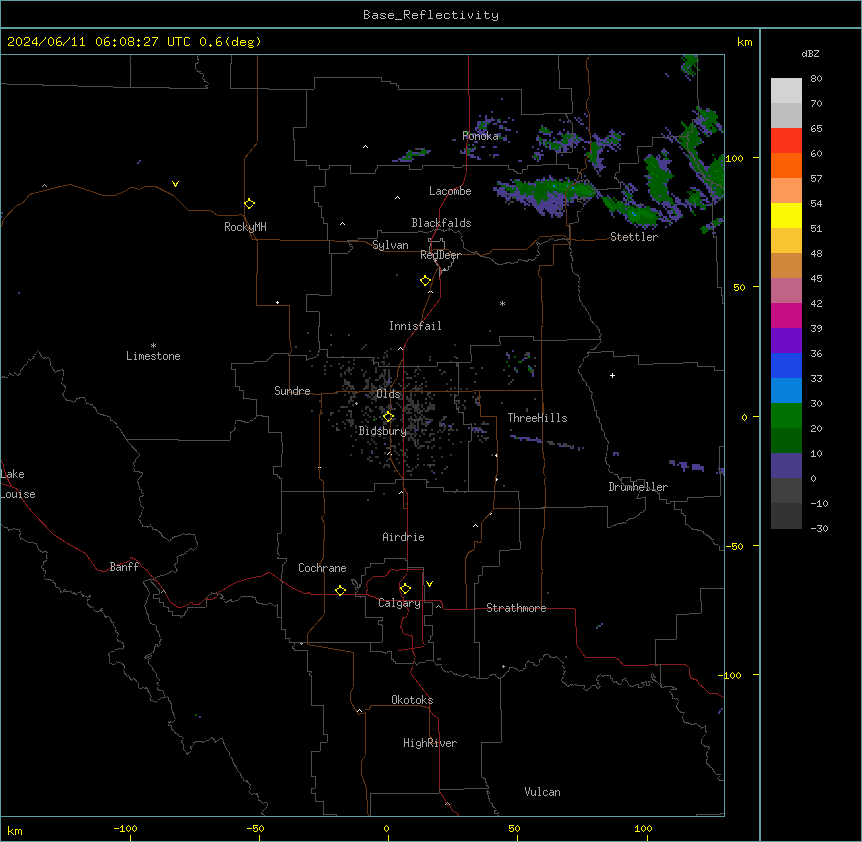Click the Calgary city label
This screenshot has height=842, width=862.
point(399,603)
